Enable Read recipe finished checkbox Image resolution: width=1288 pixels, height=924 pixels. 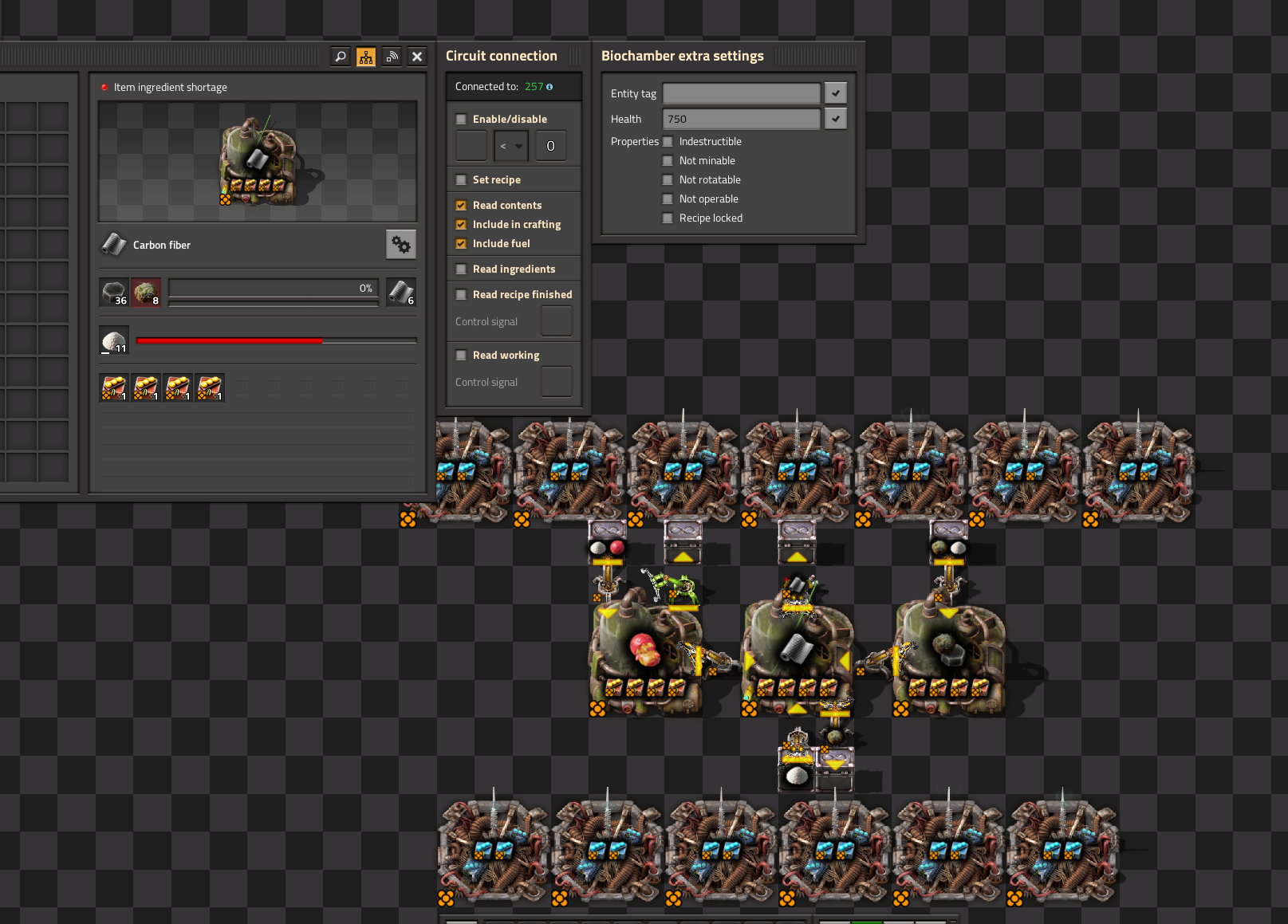pyautogui.click(x=461, y=295)
